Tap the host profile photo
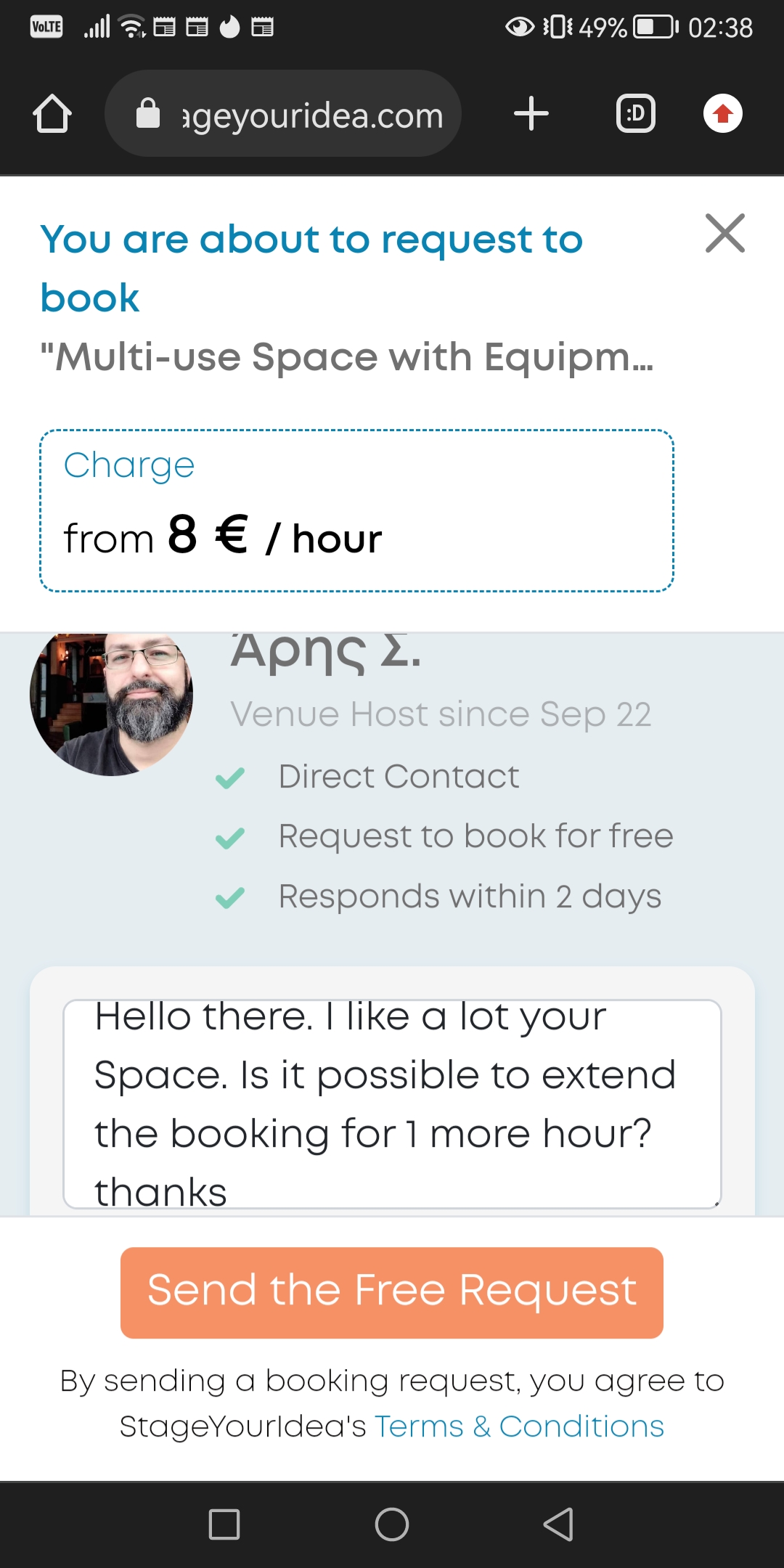The image size is (784, 1568). tap(111, 698)
